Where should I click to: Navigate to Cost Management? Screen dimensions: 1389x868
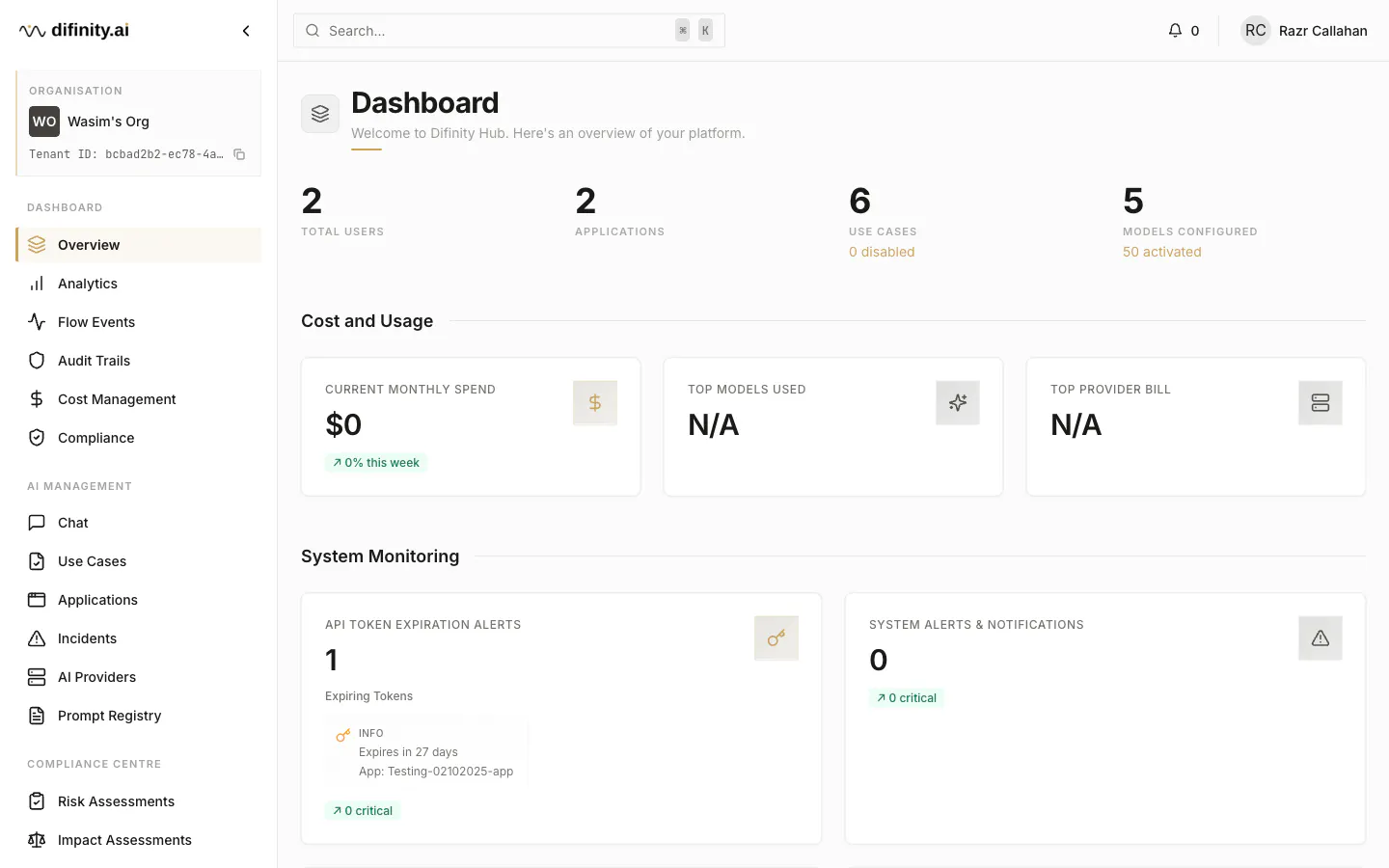click(x=139, y=399)
